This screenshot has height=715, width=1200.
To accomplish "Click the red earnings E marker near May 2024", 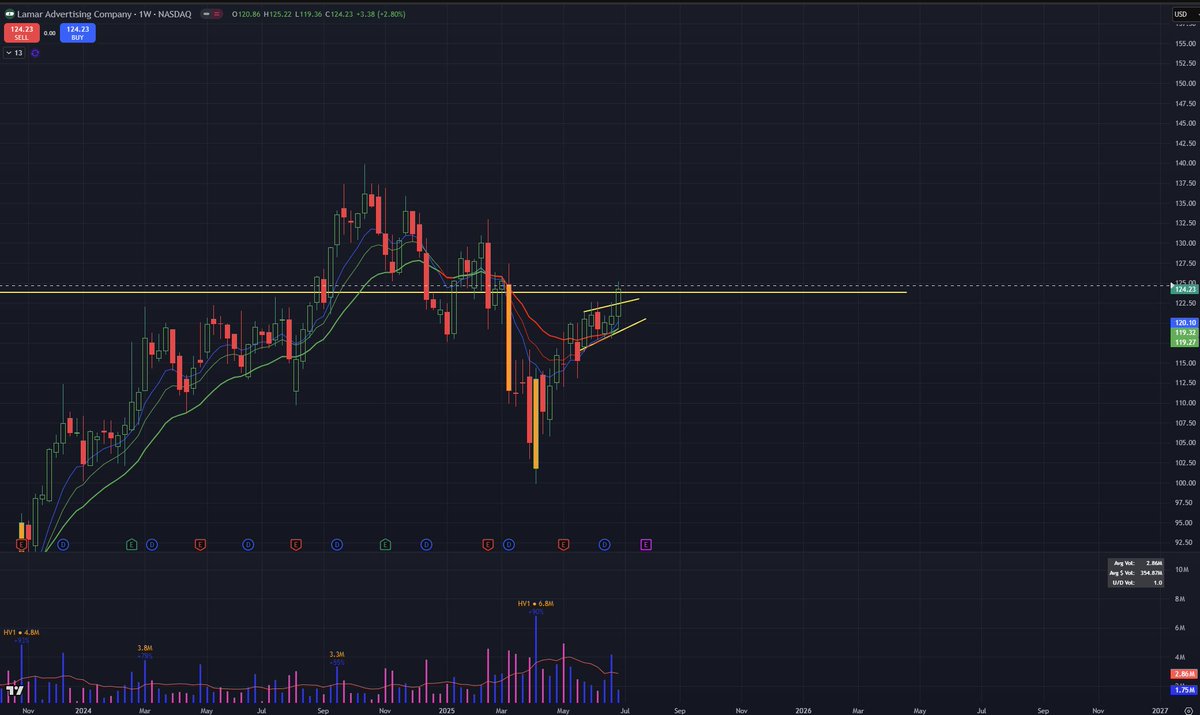I will [x=200, y=544].
